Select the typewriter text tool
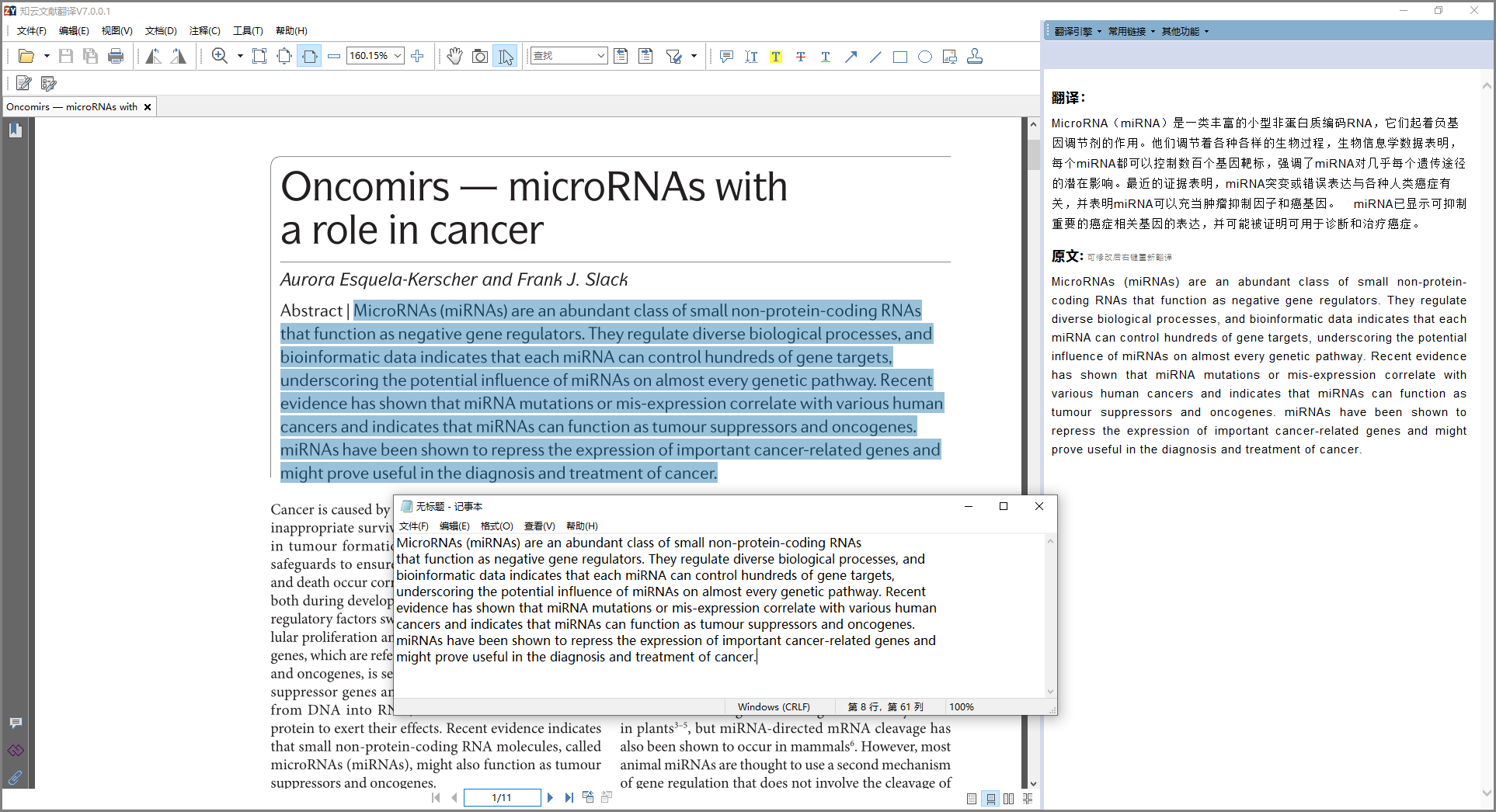 click(751, 56)
